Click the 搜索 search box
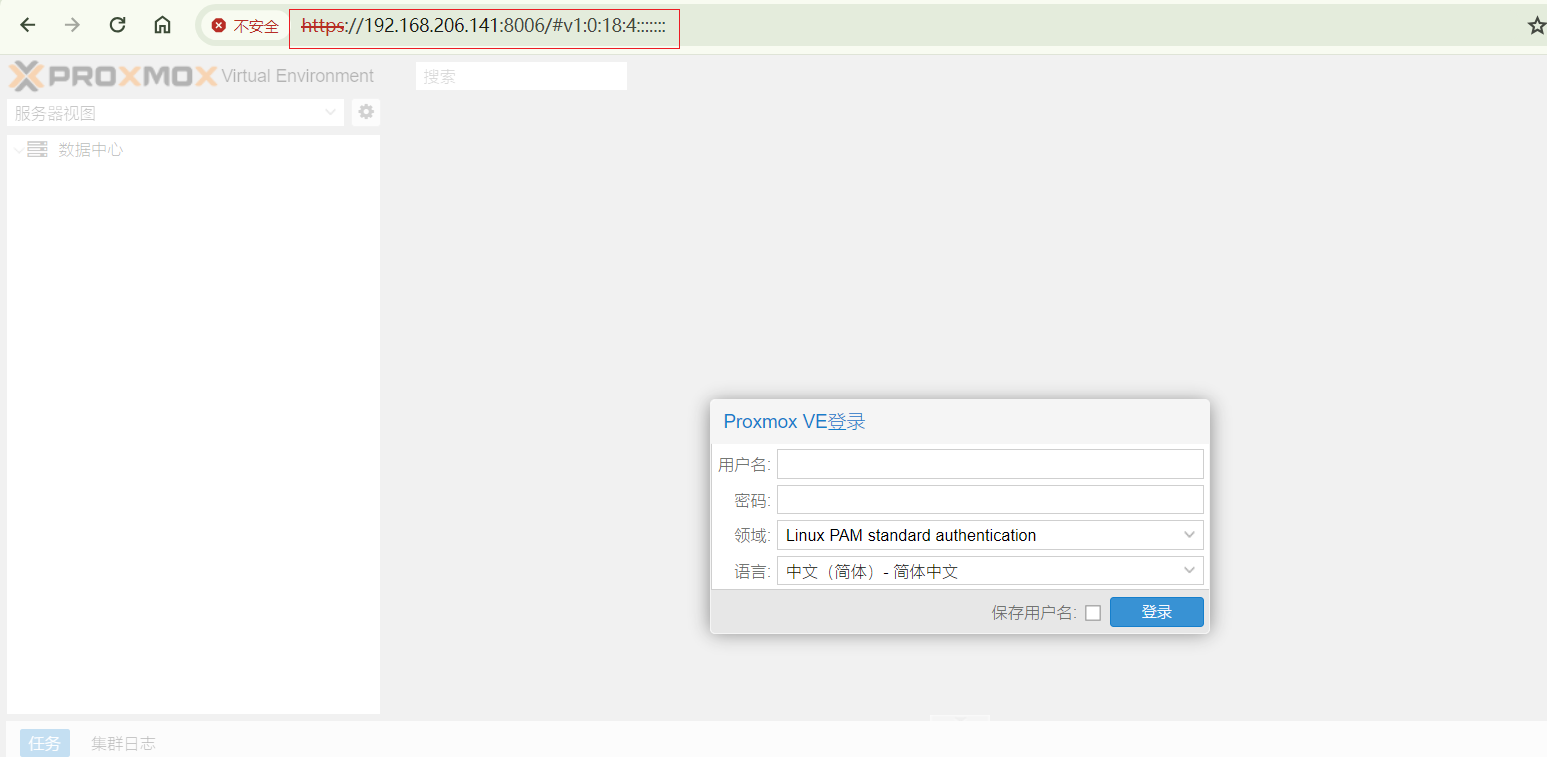 pos(521,76)
